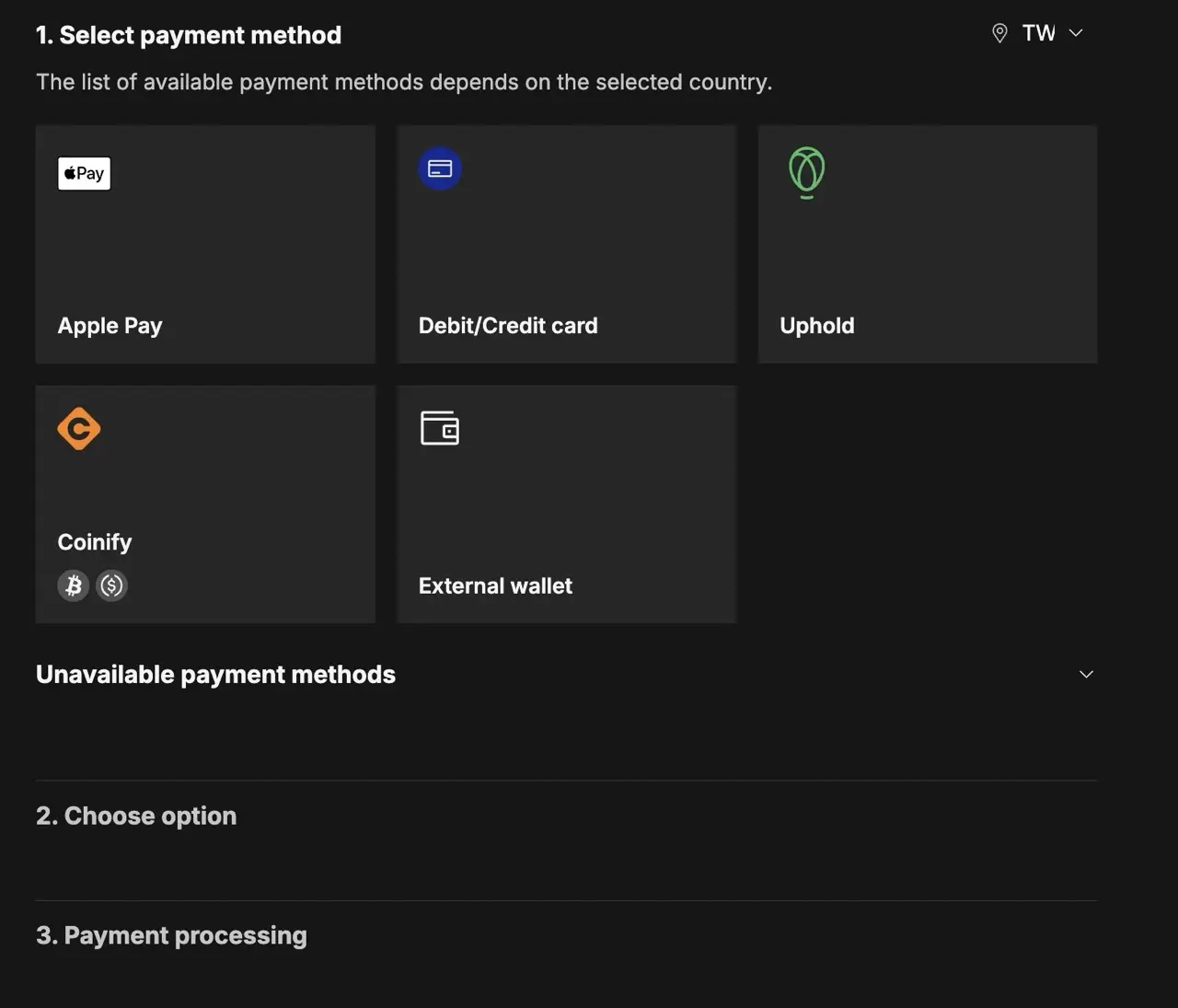Click the TW country code text
The width and height of the screenshot is (1178, 1008).
(1039, 33)
